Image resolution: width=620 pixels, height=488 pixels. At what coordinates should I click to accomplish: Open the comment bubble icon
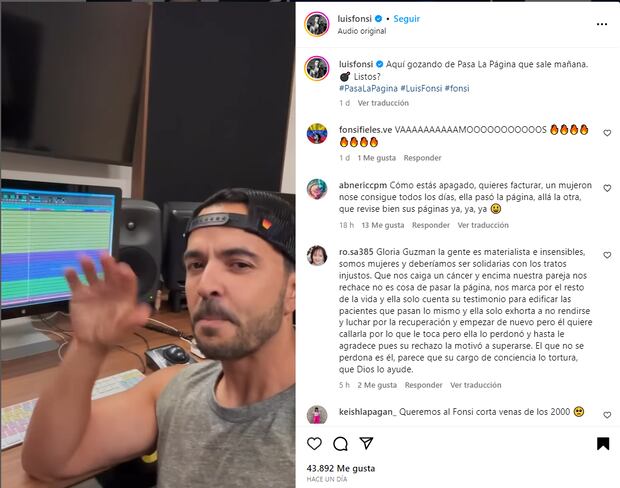[x=340, y=444]
